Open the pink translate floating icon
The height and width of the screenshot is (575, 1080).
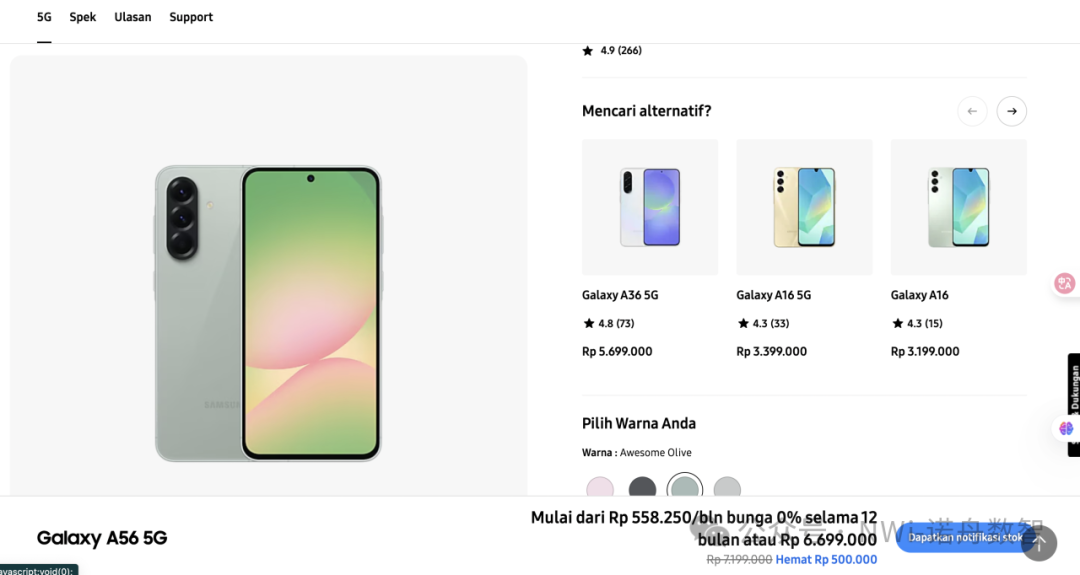tap(1065, 283)
